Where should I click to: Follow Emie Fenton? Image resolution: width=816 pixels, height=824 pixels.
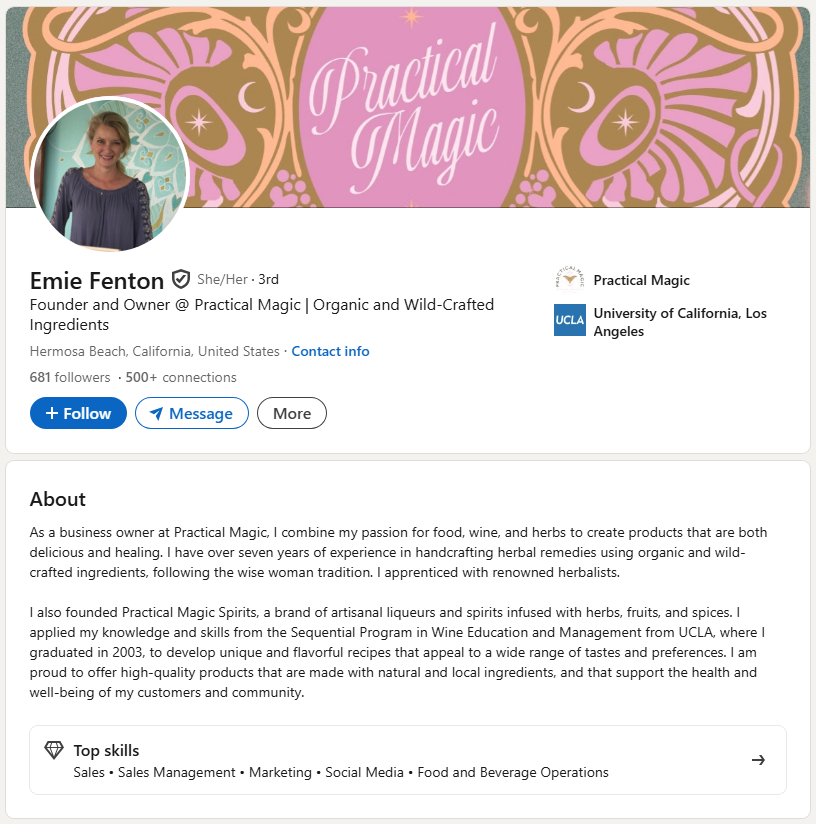[78, 413]
